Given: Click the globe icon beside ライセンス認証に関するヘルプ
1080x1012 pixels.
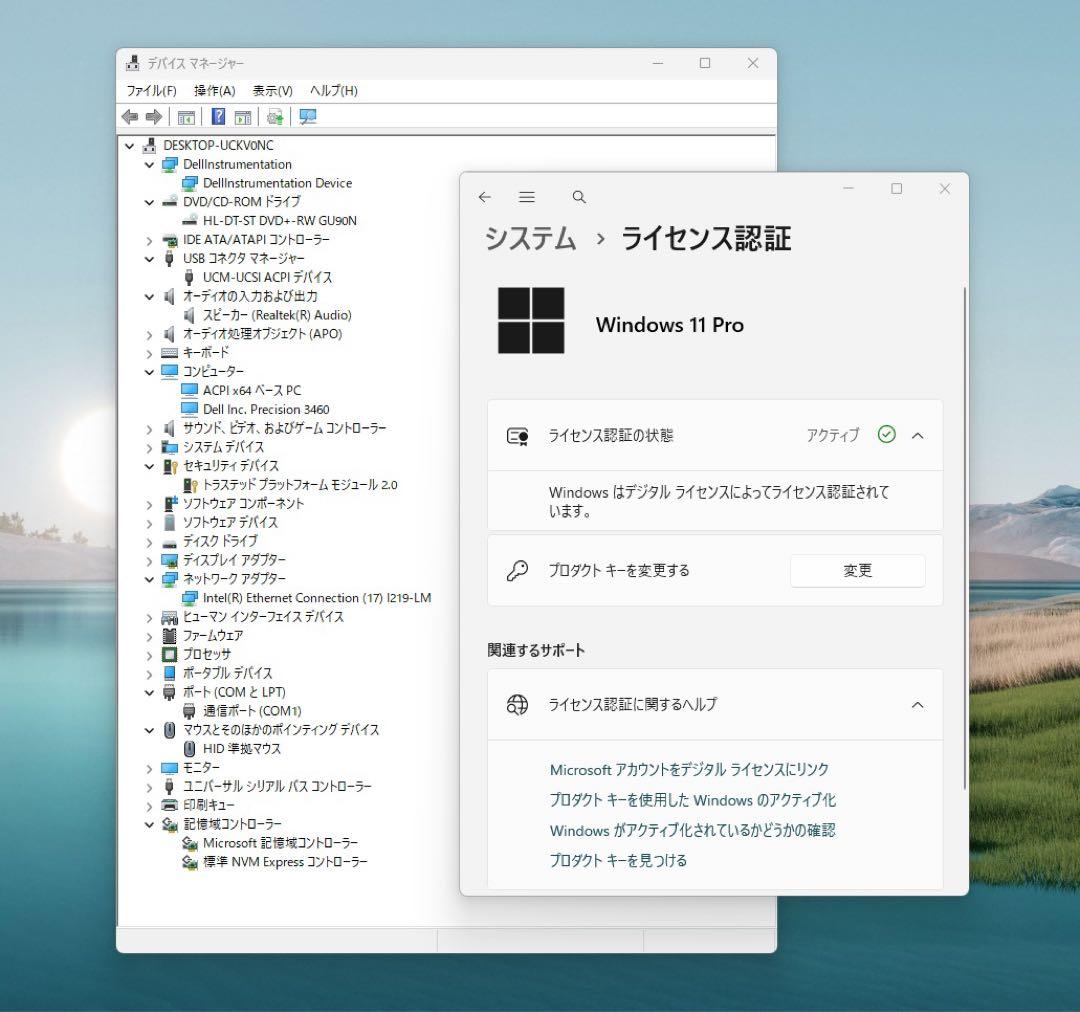Looking at the screenshot, I should (x=517, y=705).
